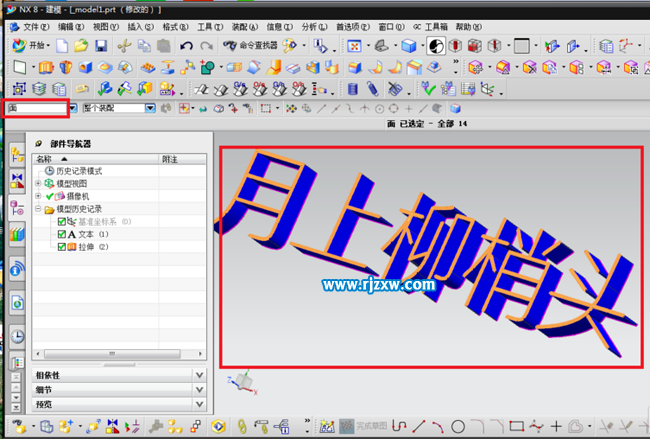This screenshot has height=439, width=650.
Task: Open the 整个装配 selection scope dropdown
Action: [150, 109]
